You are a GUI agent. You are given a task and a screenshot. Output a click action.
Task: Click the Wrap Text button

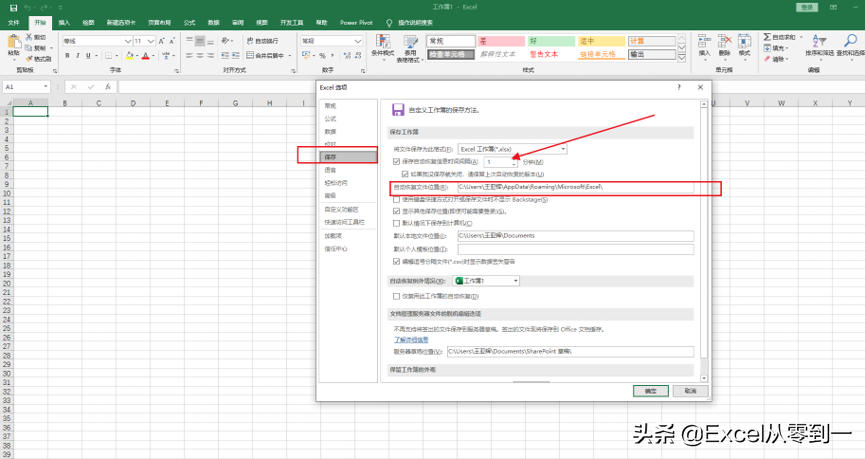click(263, 41)
